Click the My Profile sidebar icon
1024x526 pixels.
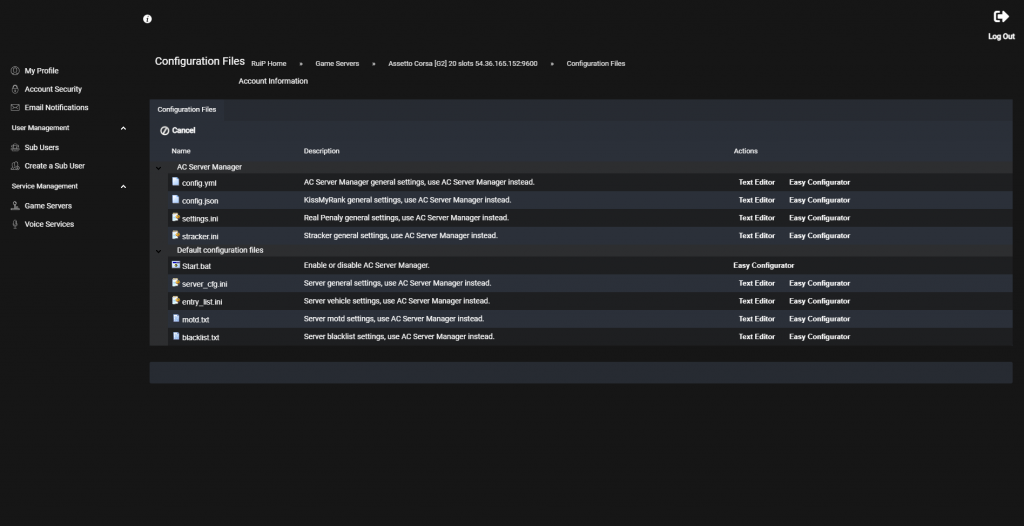coord(15,71)
